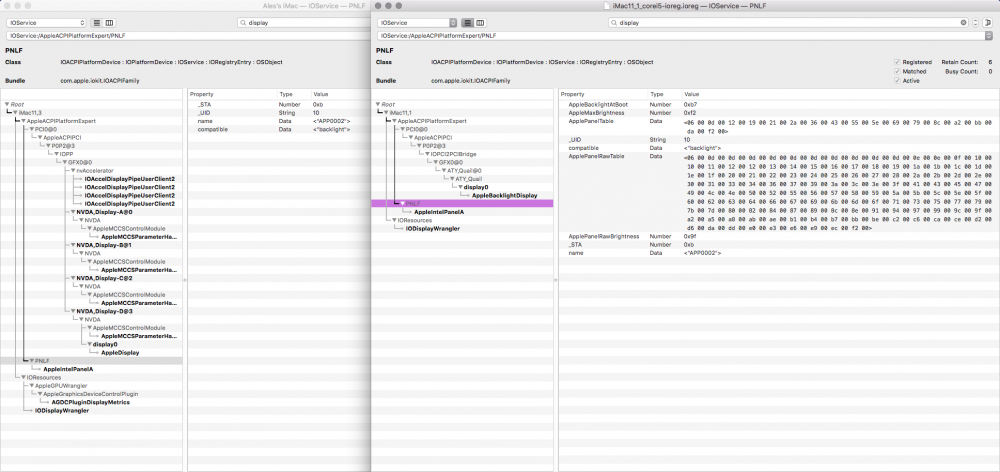The width and height of the screenshot is (1000, 472).
Task: Click the 0xf2 value of AppleMaxBrightness
Action: [x=689, y=112]
